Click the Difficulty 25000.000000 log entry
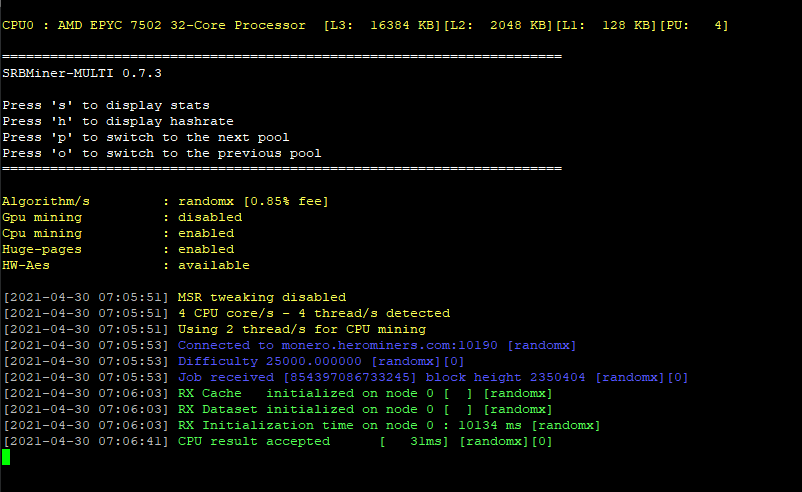Image resolution: width=802 pixels, height=492 pixels. point(234,361)
